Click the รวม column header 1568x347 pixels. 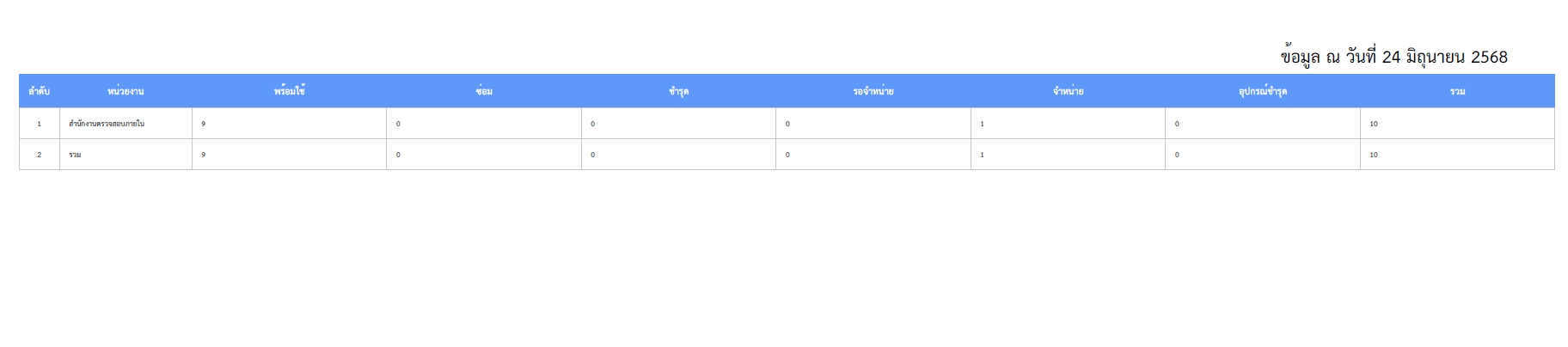1457,91
